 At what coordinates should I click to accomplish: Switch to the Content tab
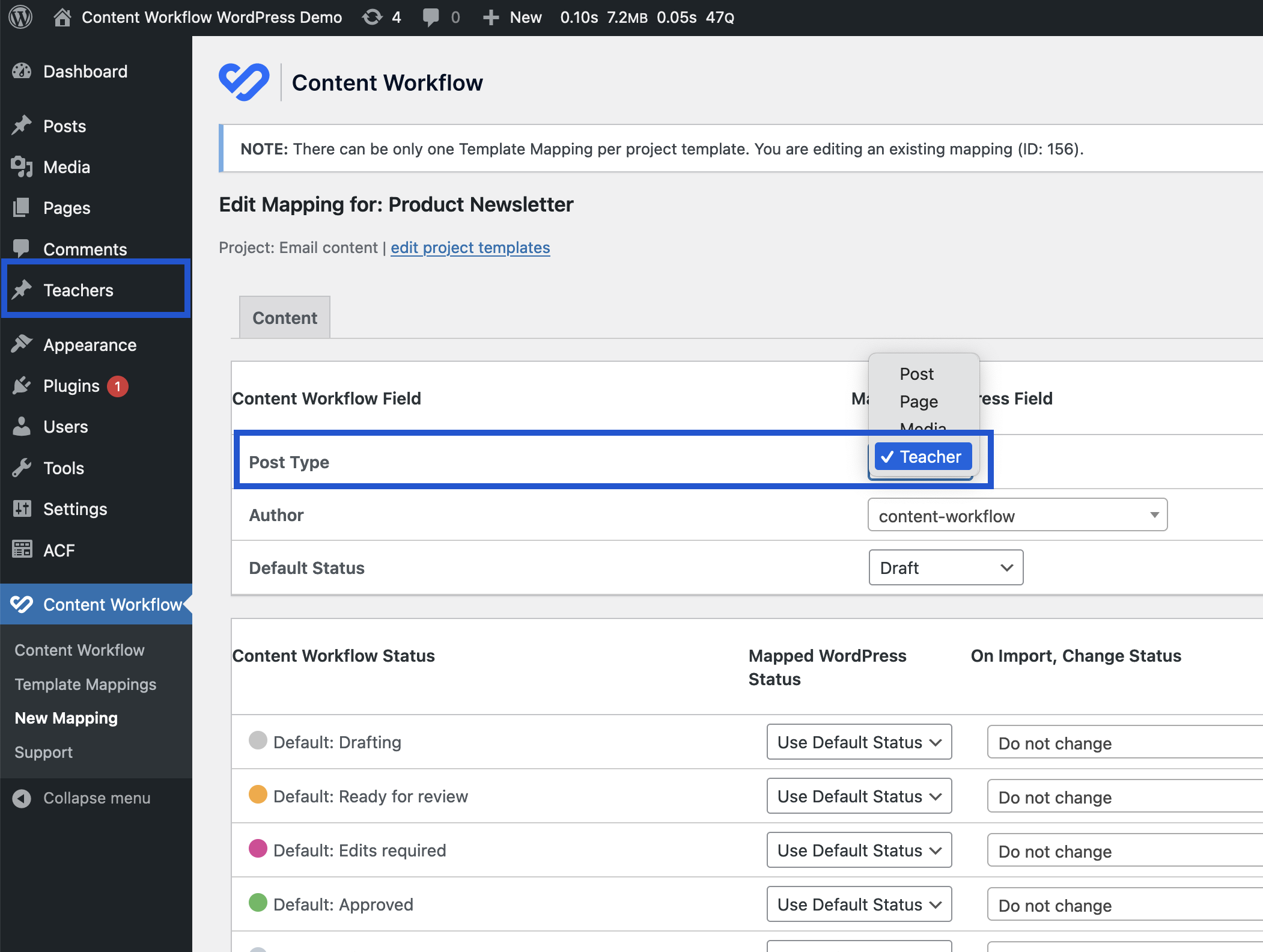coord(284,317)
